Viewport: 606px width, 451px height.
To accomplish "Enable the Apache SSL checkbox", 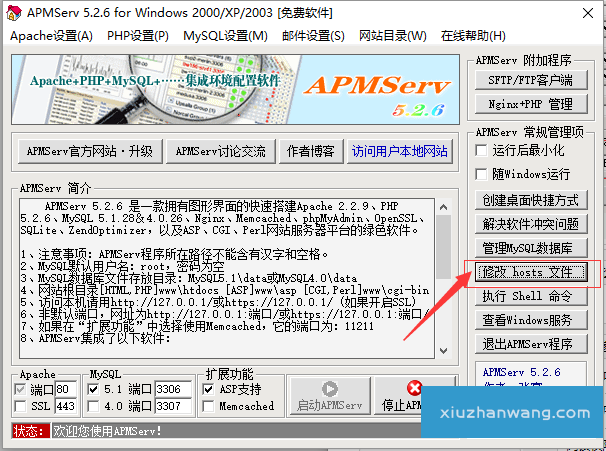I will point(20,406).
